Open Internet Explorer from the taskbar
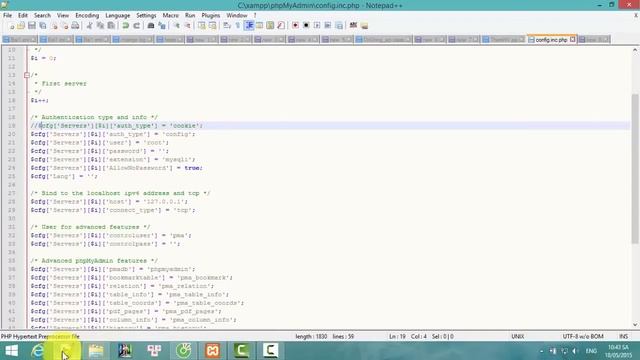Viewport: 640px width, 360px height. [x=37, y=351]
